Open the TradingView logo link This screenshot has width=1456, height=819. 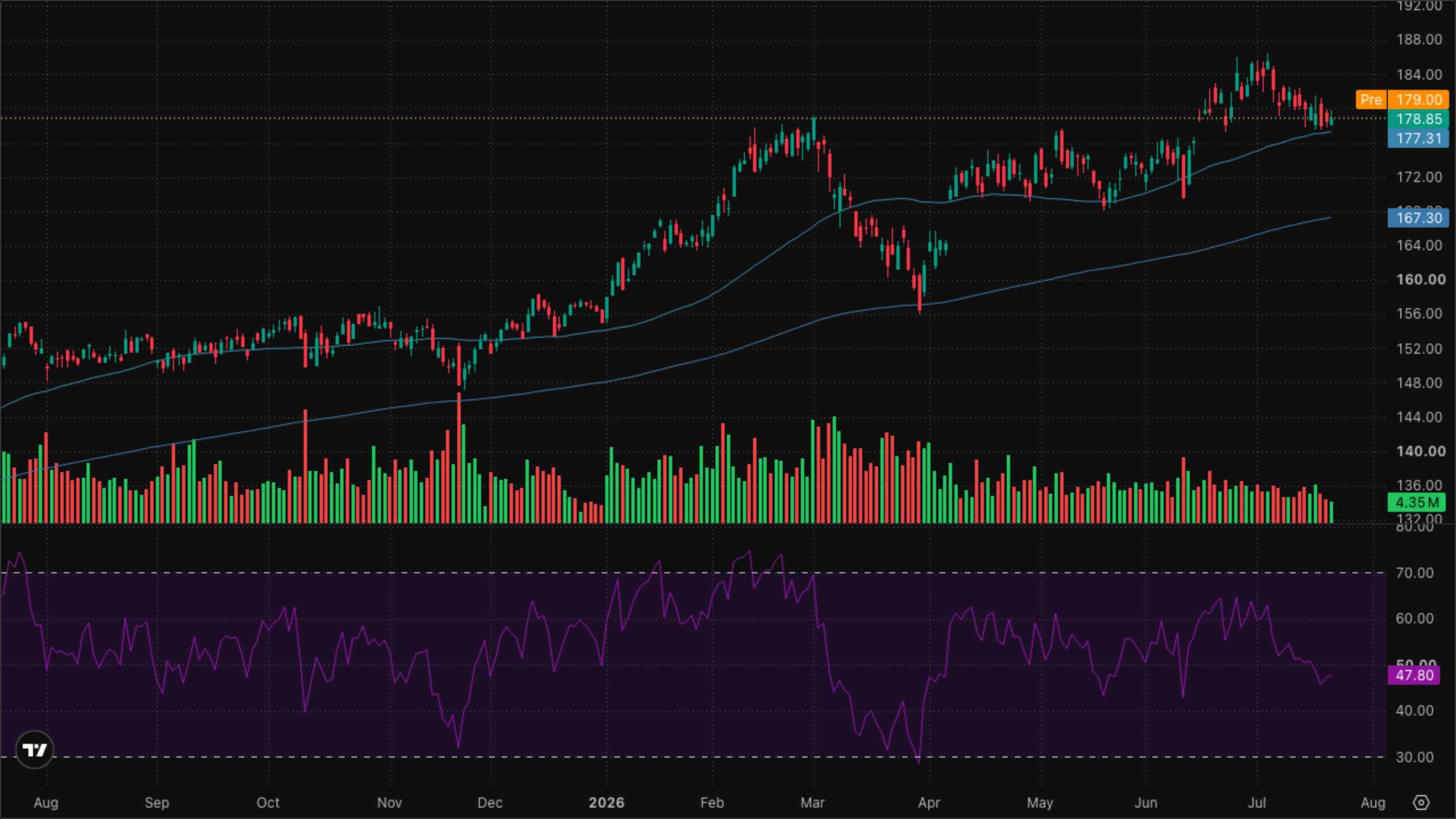[x=34, y=750]
